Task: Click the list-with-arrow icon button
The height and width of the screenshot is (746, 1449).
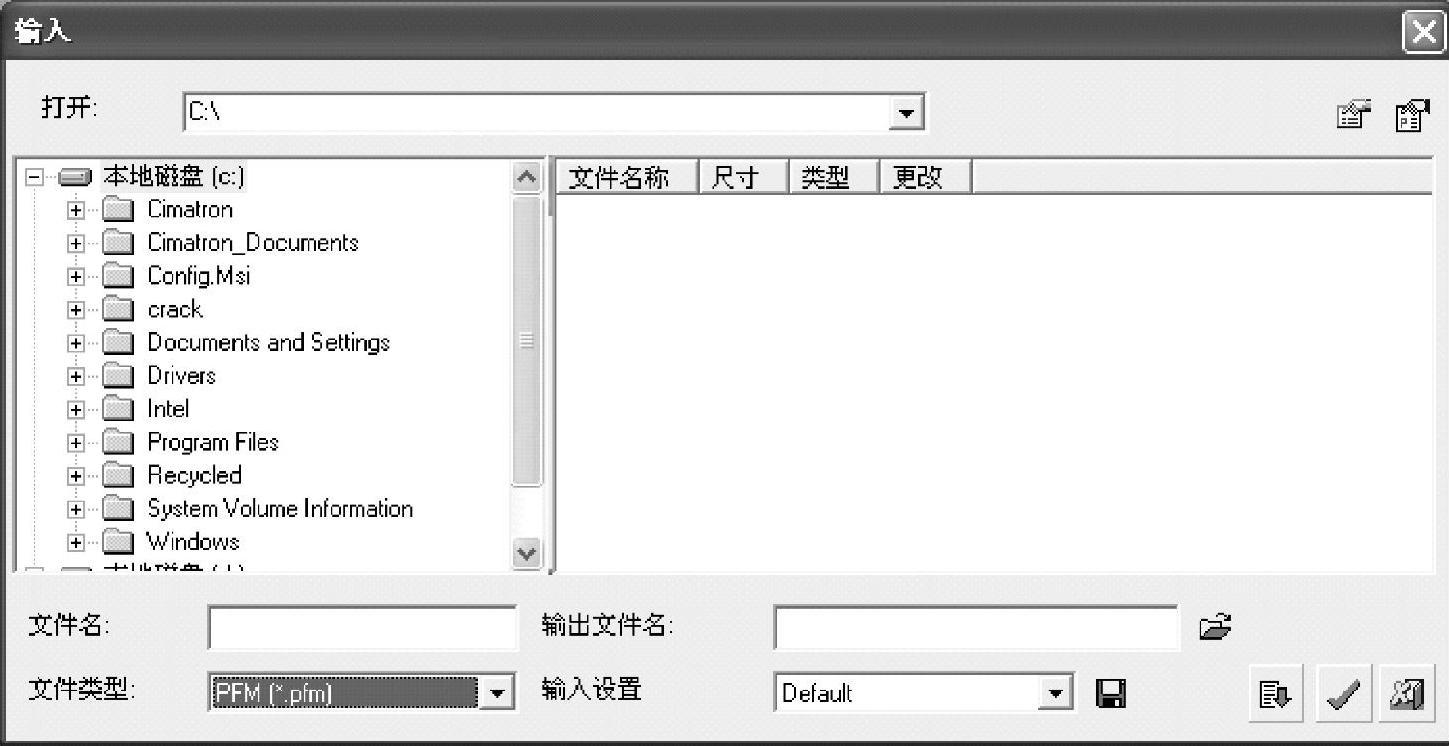Action: pos(1277,694)
